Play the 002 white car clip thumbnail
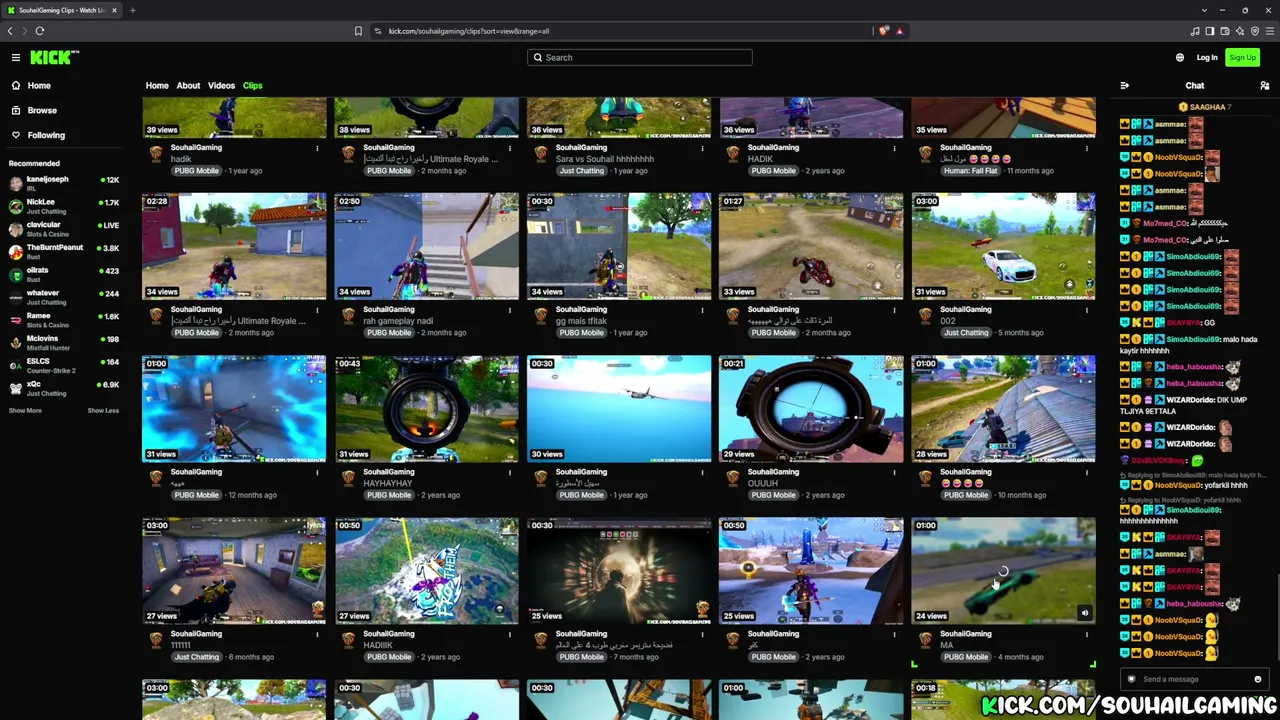This screenshot has width=1280, height=720. (1003, 246)
